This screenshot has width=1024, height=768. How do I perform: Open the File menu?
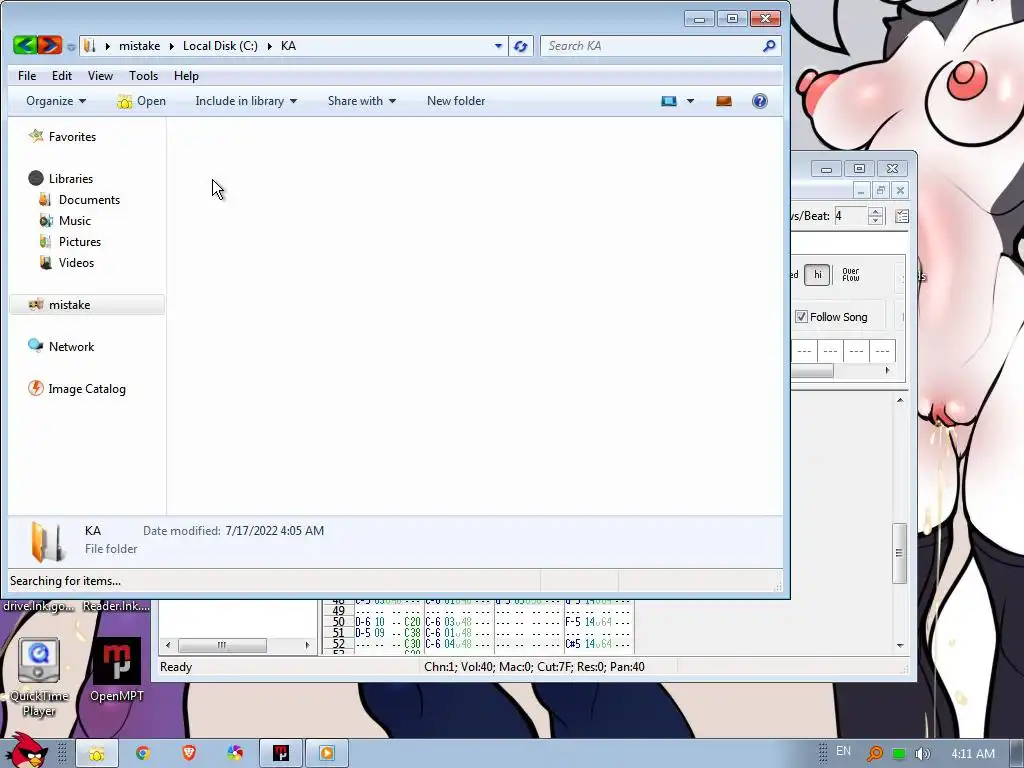[x=27, y=76]
